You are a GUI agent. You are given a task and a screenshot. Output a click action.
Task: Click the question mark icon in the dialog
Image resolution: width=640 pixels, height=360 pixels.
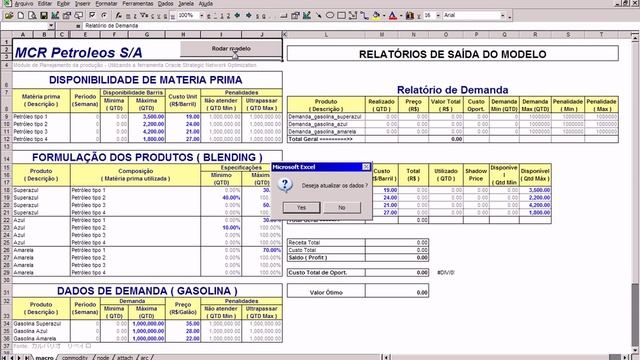coord(285,185)
